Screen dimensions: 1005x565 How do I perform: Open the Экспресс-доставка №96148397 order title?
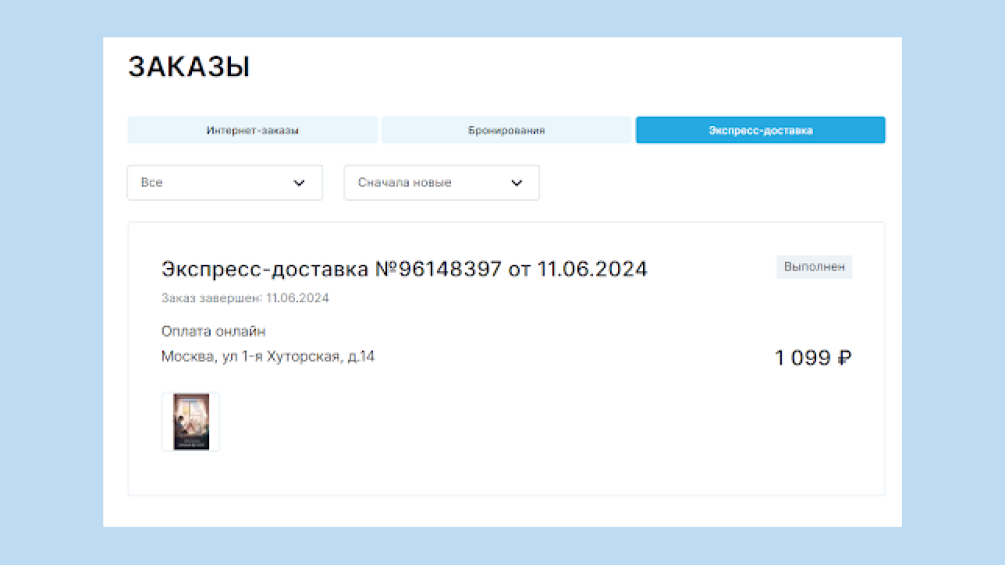[404, 269]
